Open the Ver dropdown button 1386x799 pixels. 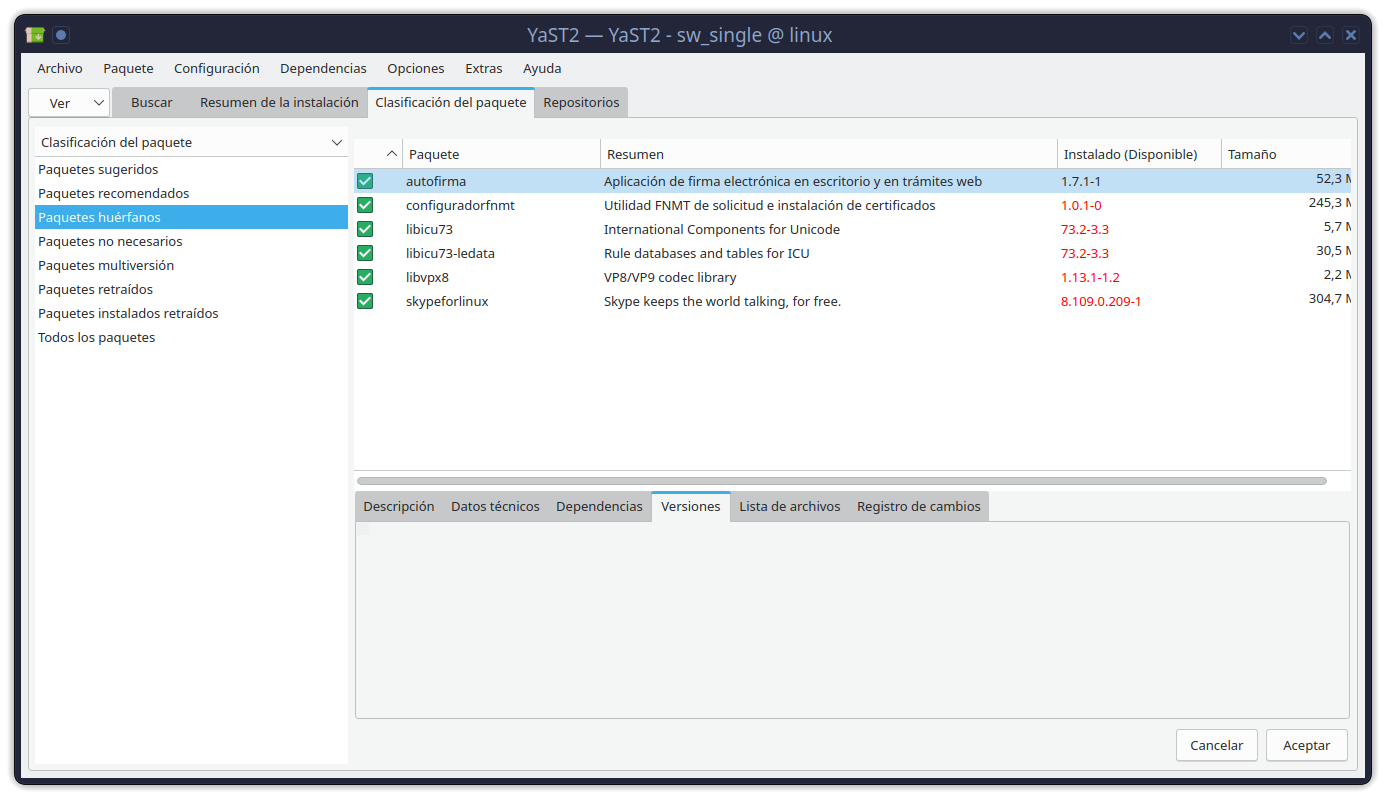(69, 103)
